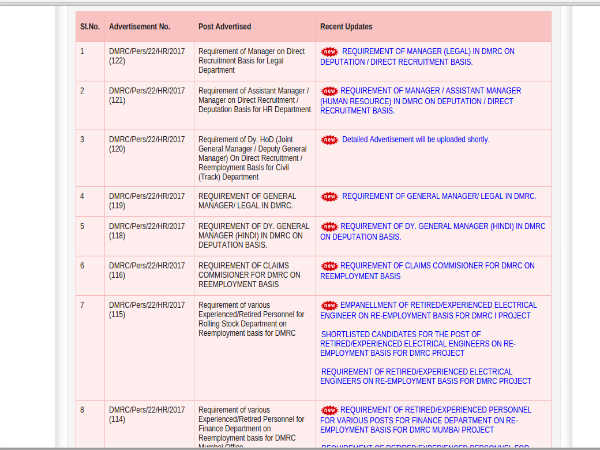600x450 pixels.
Task: Click post text Assistant Manager for HR Department
Action: click(x=254, y=100)
